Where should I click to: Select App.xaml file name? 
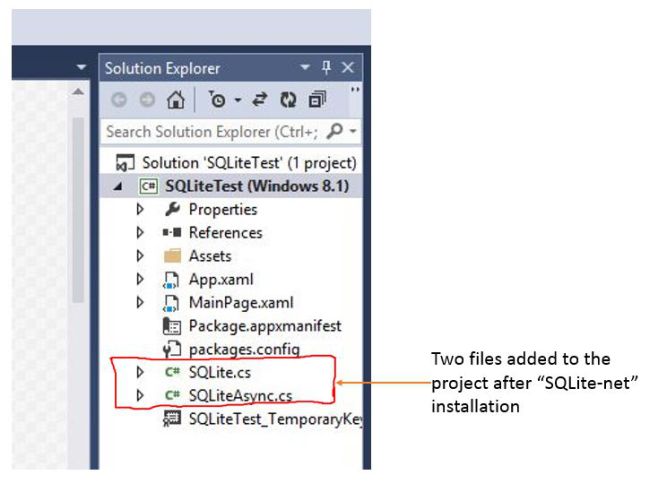[221, 280]
